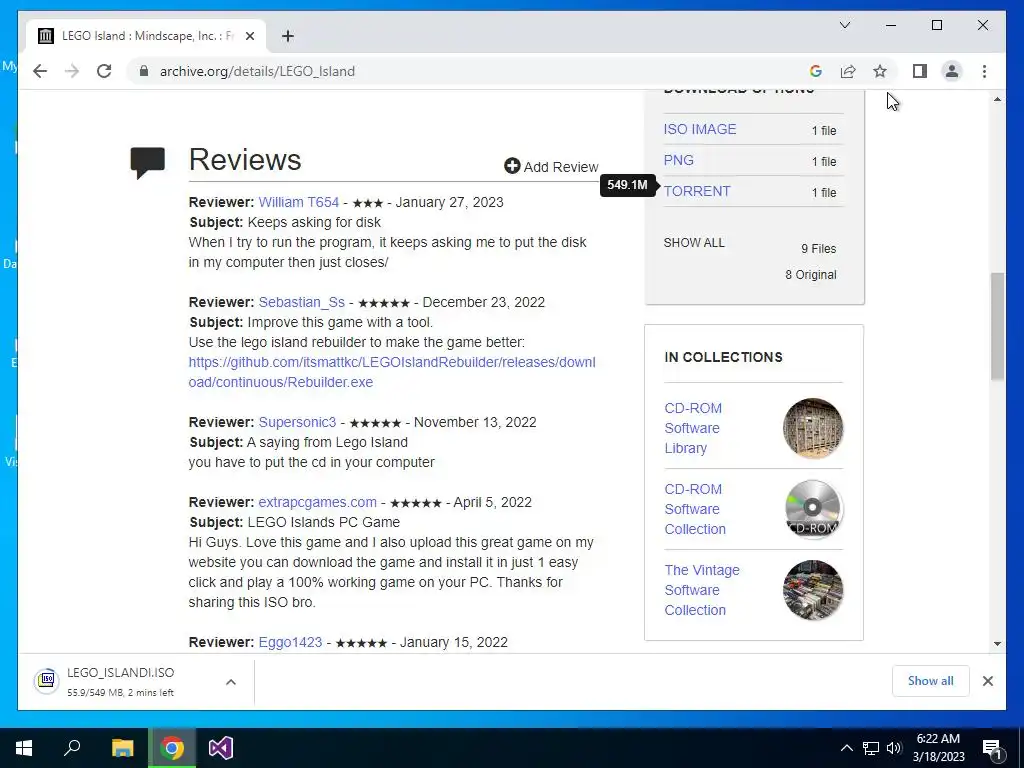Open the LEGOIslandRebuilder GitHub link
1024x768 pixels.
392,372
